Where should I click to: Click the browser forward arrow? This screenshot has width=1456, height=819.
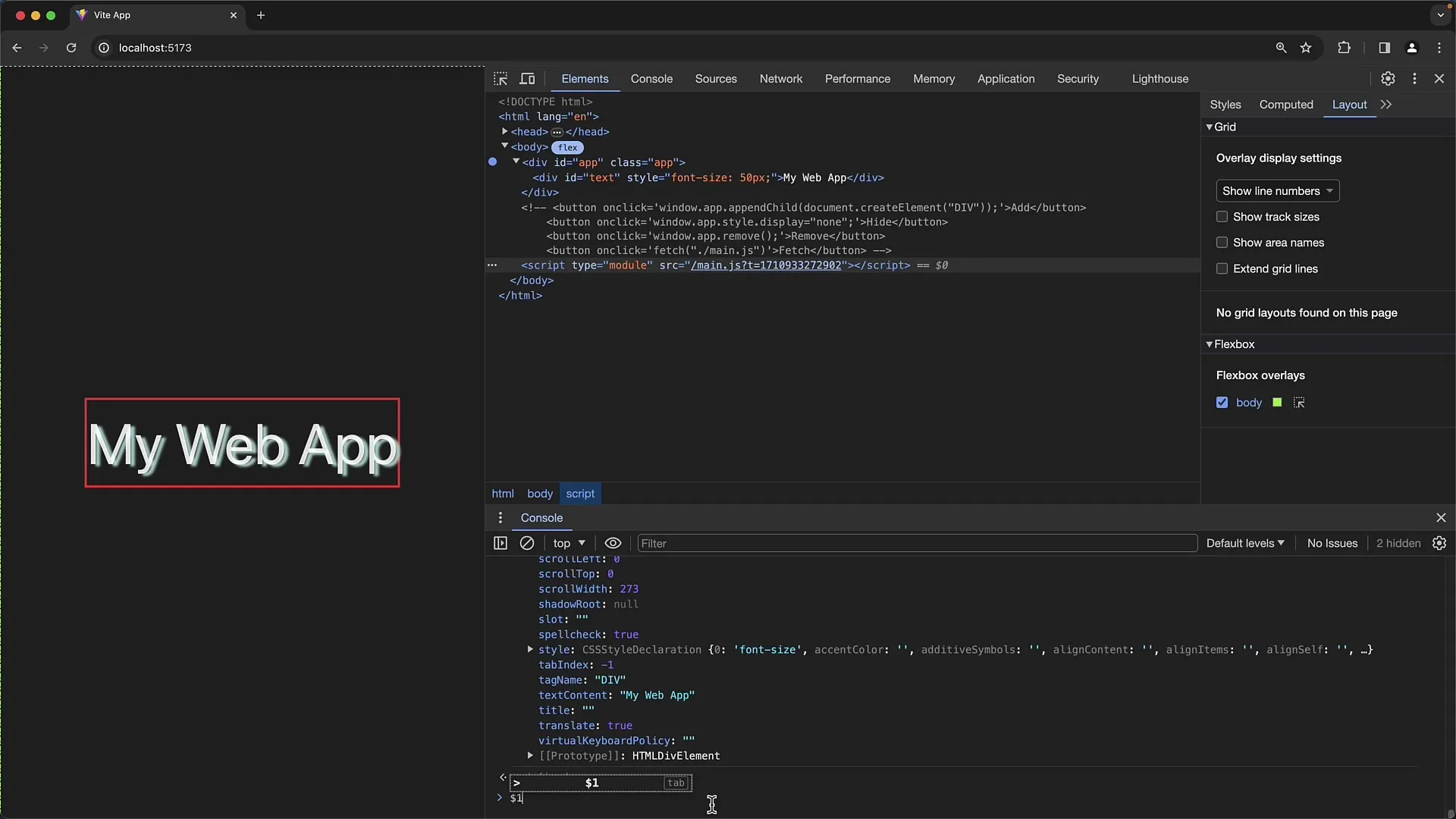click(x=44, y=48)
